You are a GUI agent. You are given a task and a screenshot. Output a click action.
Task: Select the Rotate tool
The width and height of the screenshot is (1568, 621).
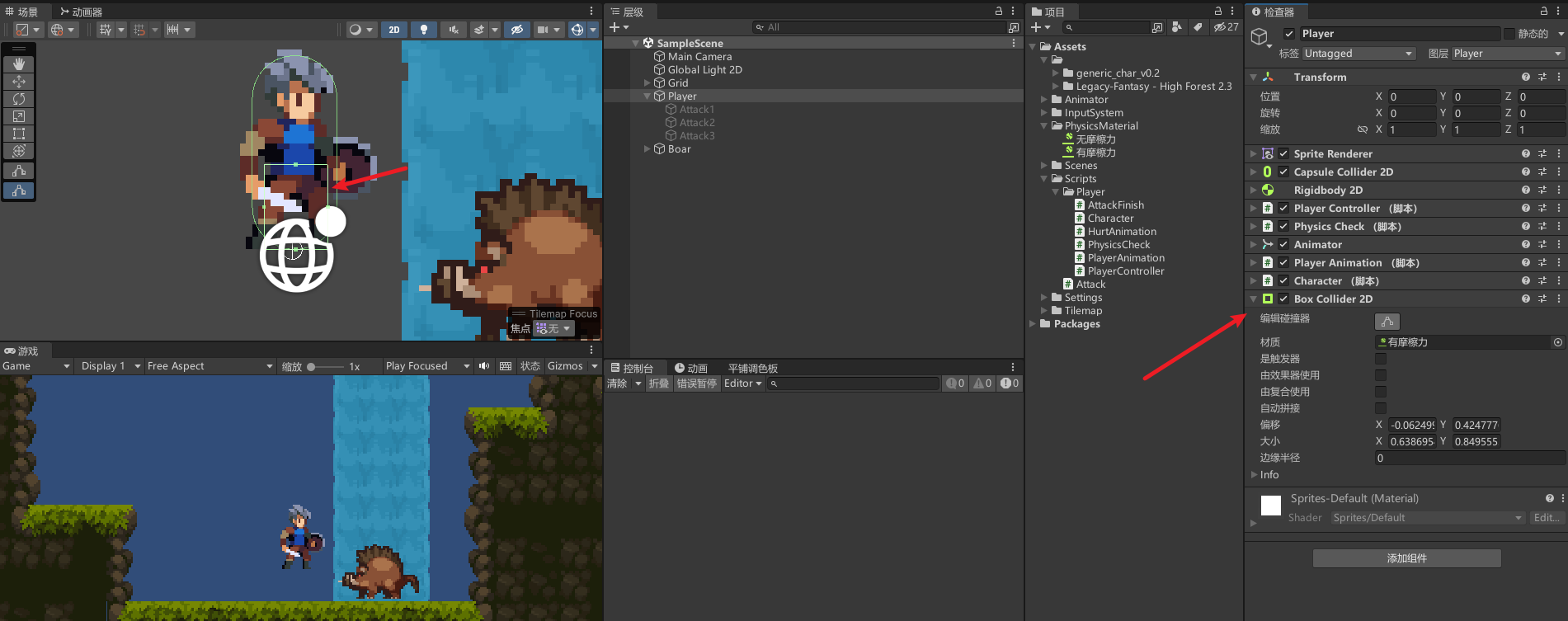tap(19, 99)
